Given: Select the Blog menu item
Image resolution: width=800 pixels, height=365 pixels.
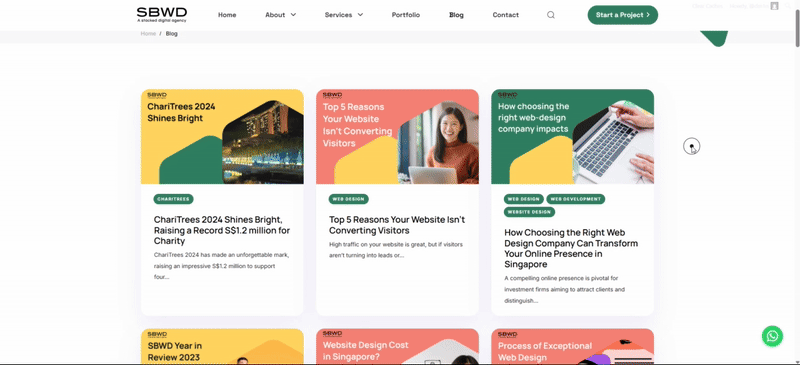Looking at the screenshot, I should pyautogui.click(x=456, y=15).
